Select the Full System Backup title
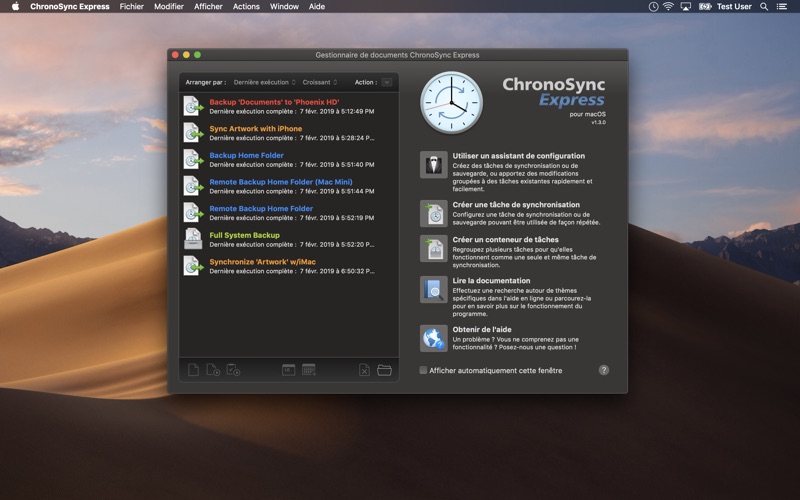Image resolution: width=800 pixels, height=500 pixels. 244,235
